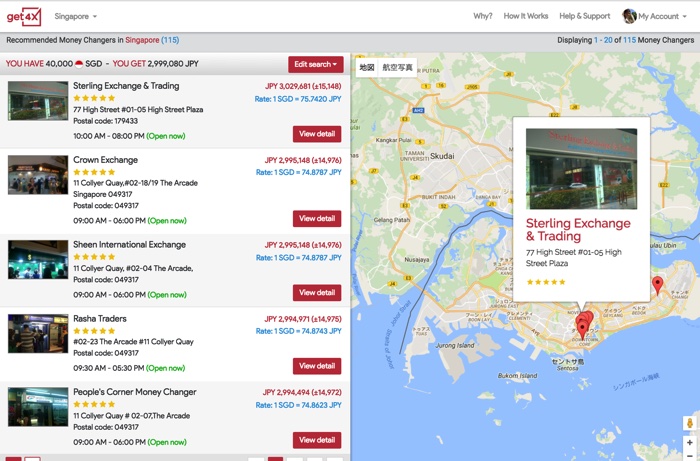View detail for Crown Exchange
Image resolution: width=700 pixels, height=461 pixels.
point(317,219)
